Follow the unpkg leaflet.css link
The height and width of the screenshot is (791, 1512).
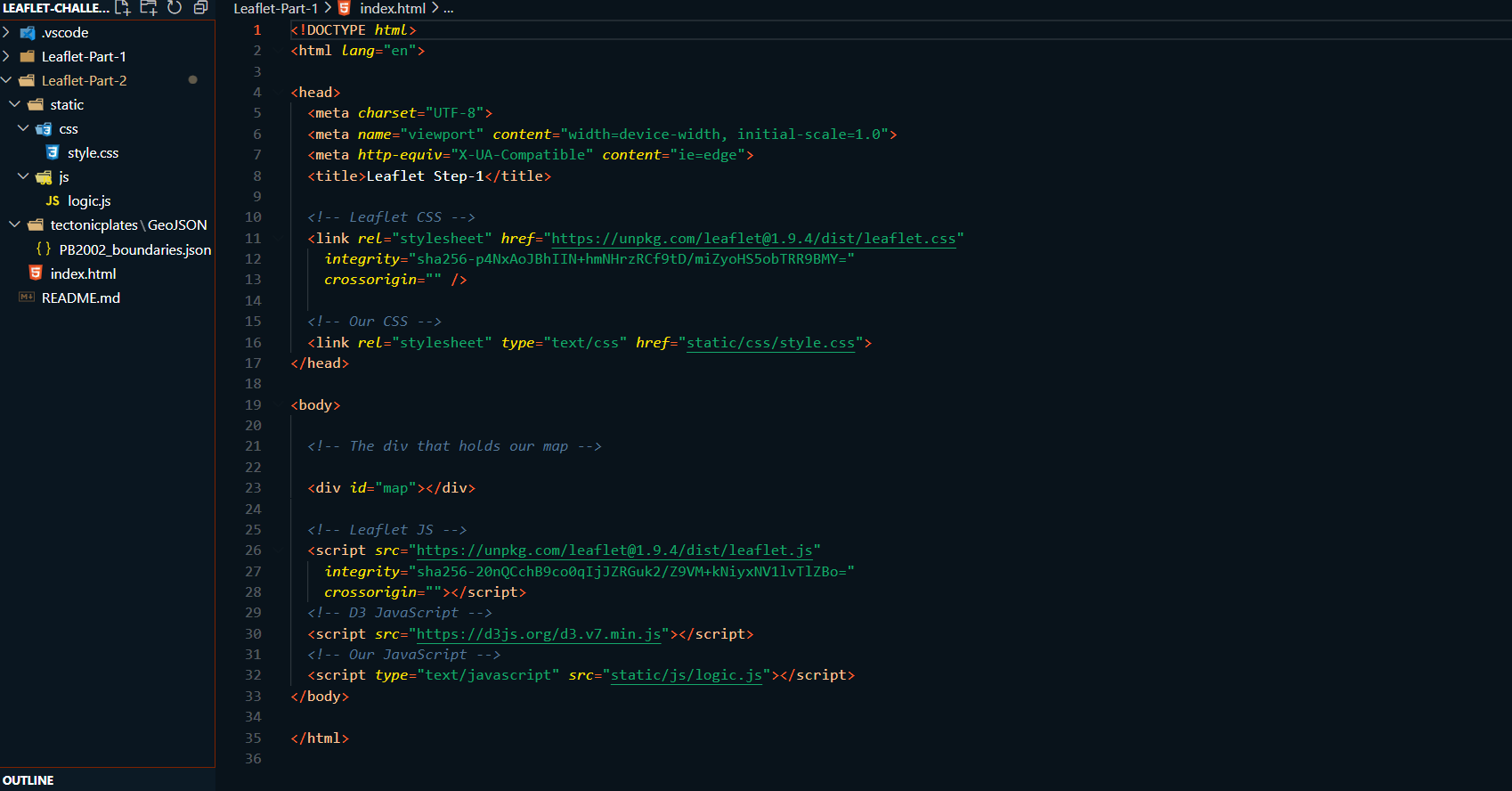point(753,239)
